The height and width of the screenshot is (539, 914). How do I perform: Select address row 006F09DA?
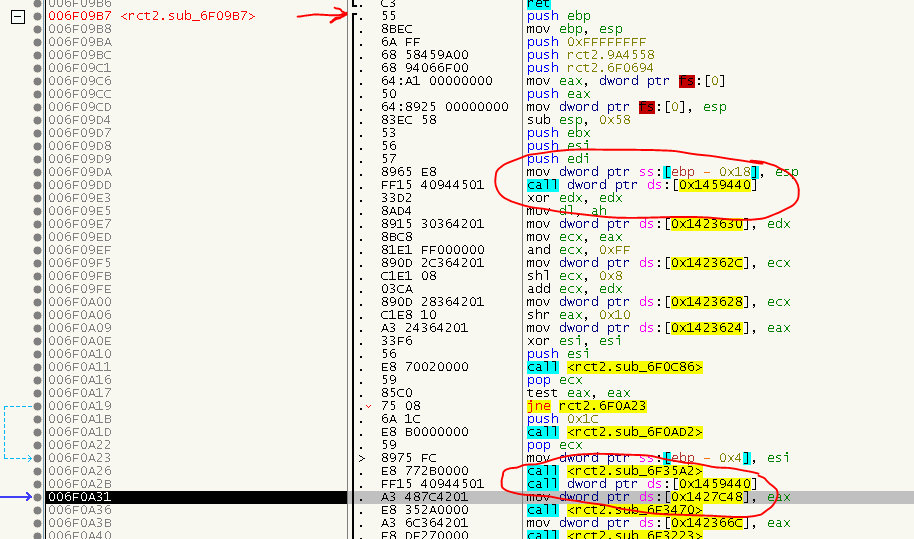click(x=80, y=172)
